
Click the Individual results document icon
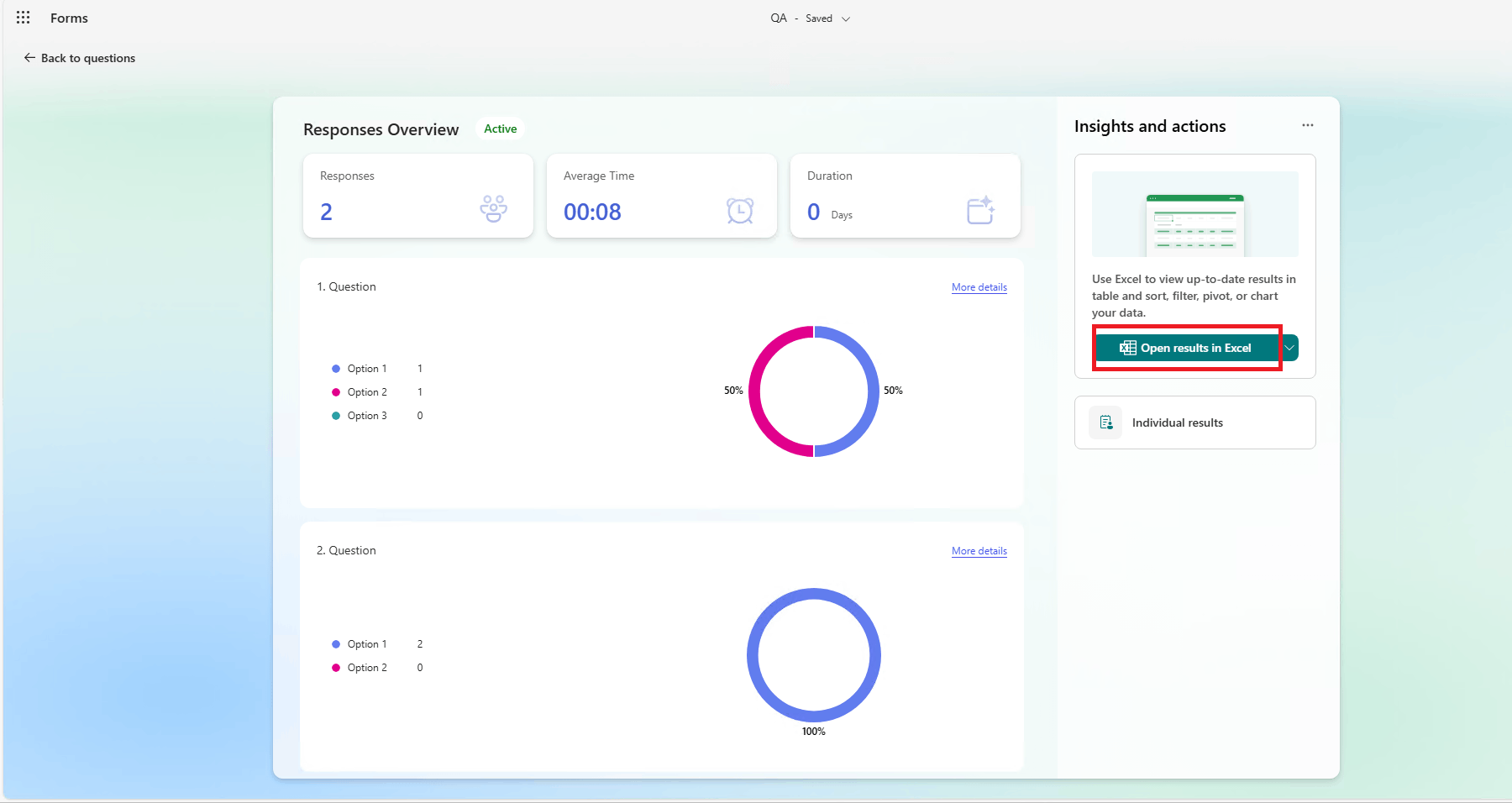coord(1106,422)
